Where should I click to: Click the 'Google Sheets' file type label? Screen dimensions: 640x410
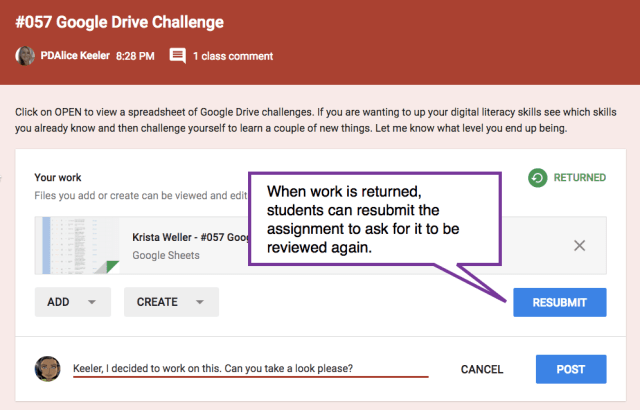(166, 255)
